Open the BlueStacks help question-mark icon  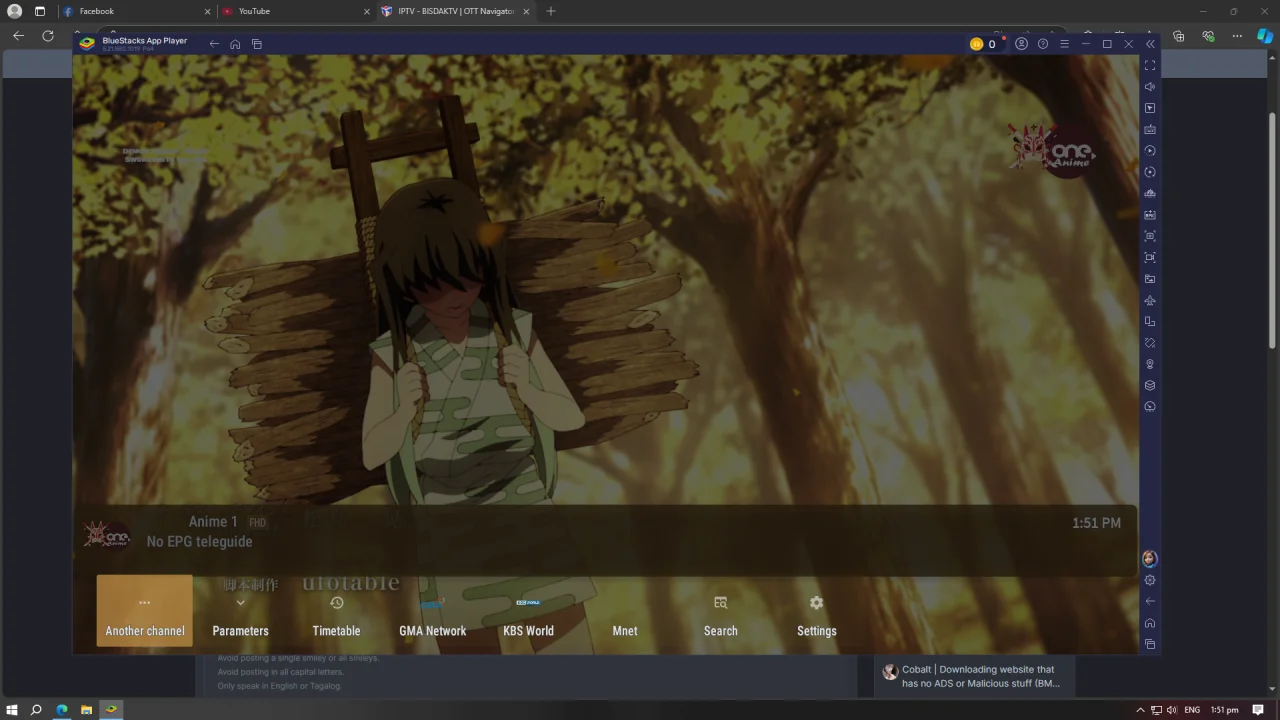tap(1043, 44)
